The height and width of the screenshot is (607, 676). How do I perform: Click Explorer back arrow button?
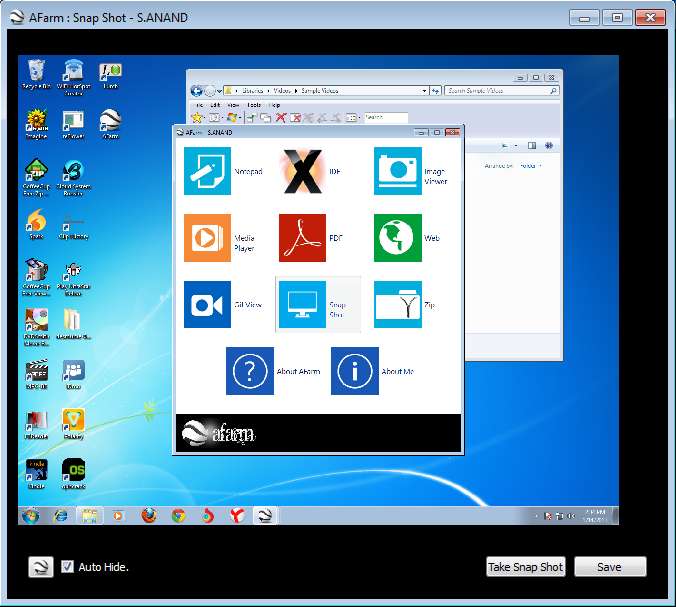[196, 91]
